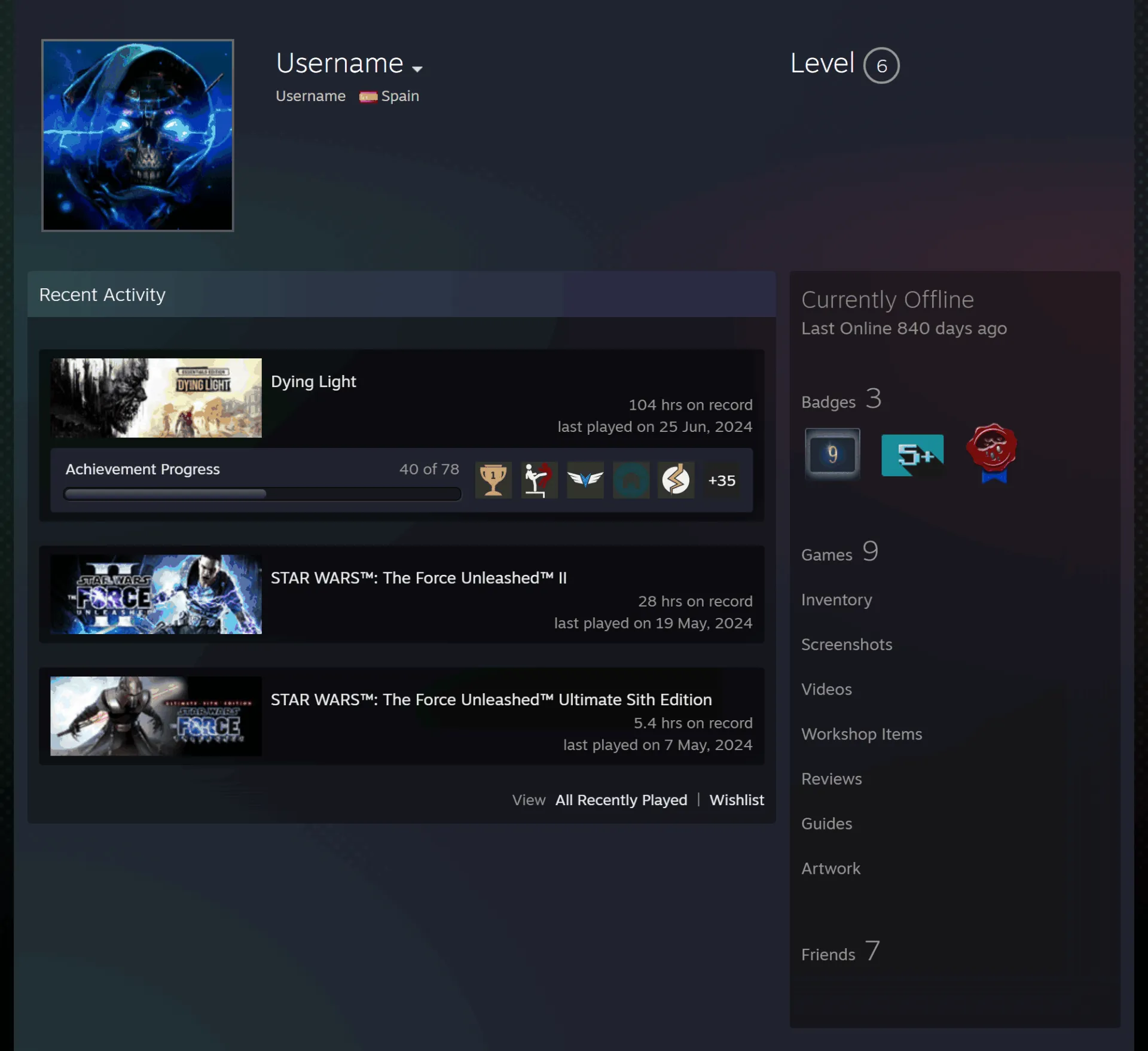
Task: Click the dark teal circle achievement icon
Action: click(x=631, y=480)
